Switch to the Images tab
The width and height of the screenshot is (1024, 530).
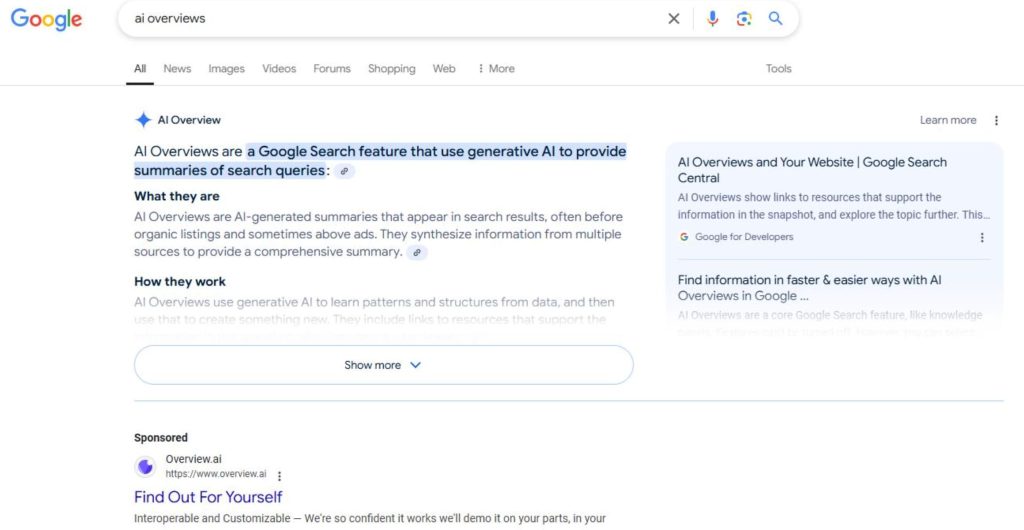click(x=227, y=69)
